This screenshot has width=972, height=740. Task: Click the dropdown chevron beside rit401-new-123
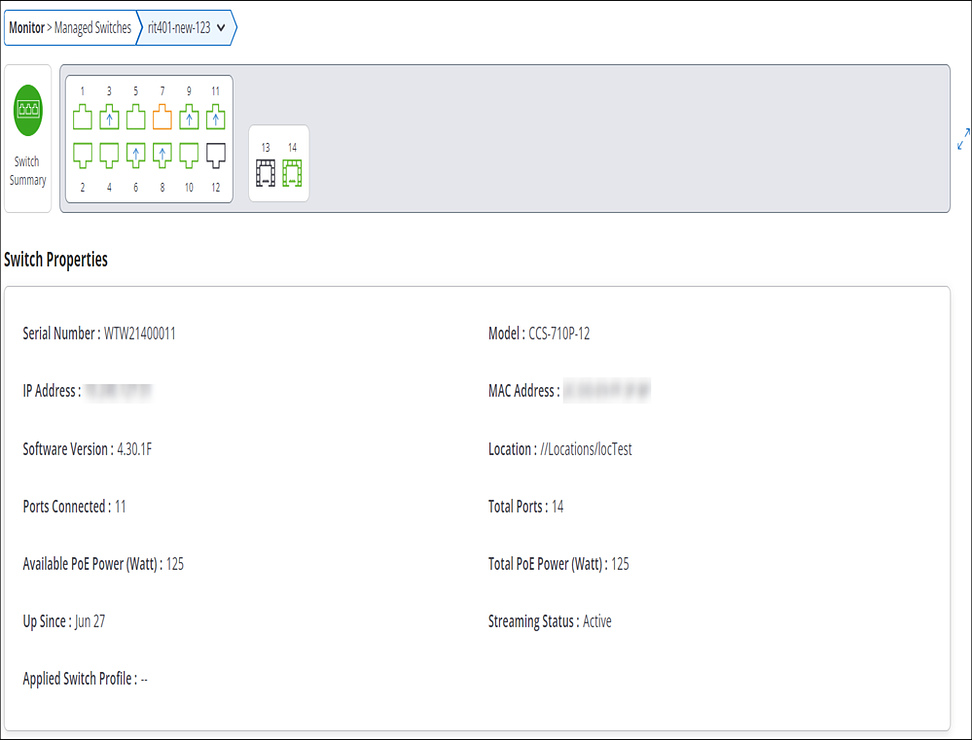point(221,28)
